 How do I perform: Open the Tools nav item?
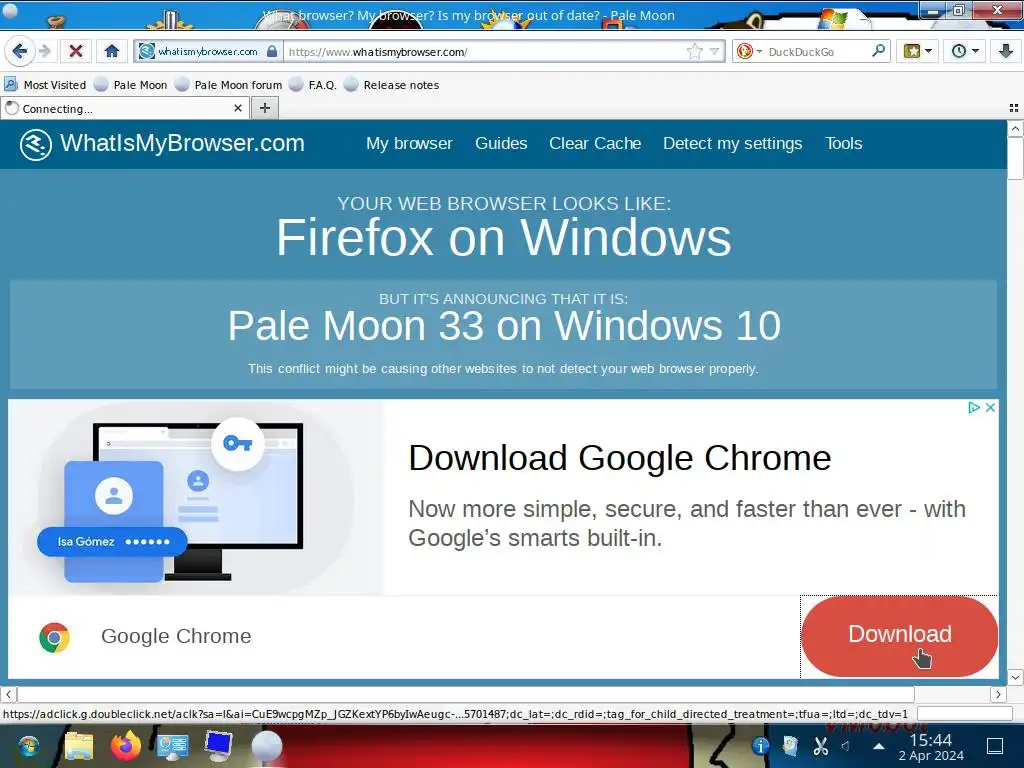coord(843,144)
